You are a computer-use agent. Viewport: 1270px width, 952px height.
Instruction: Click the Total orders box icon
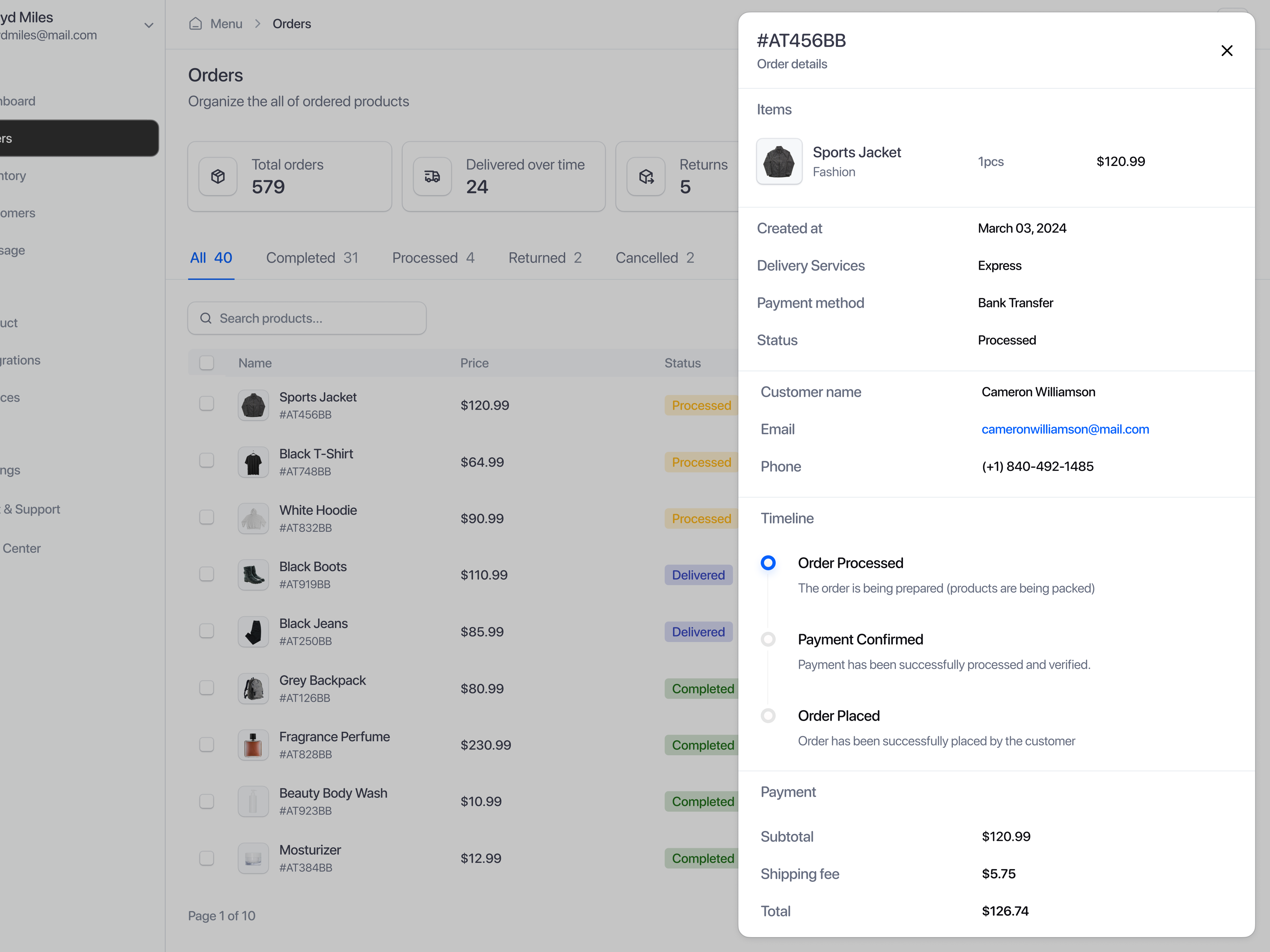point(218,176)
